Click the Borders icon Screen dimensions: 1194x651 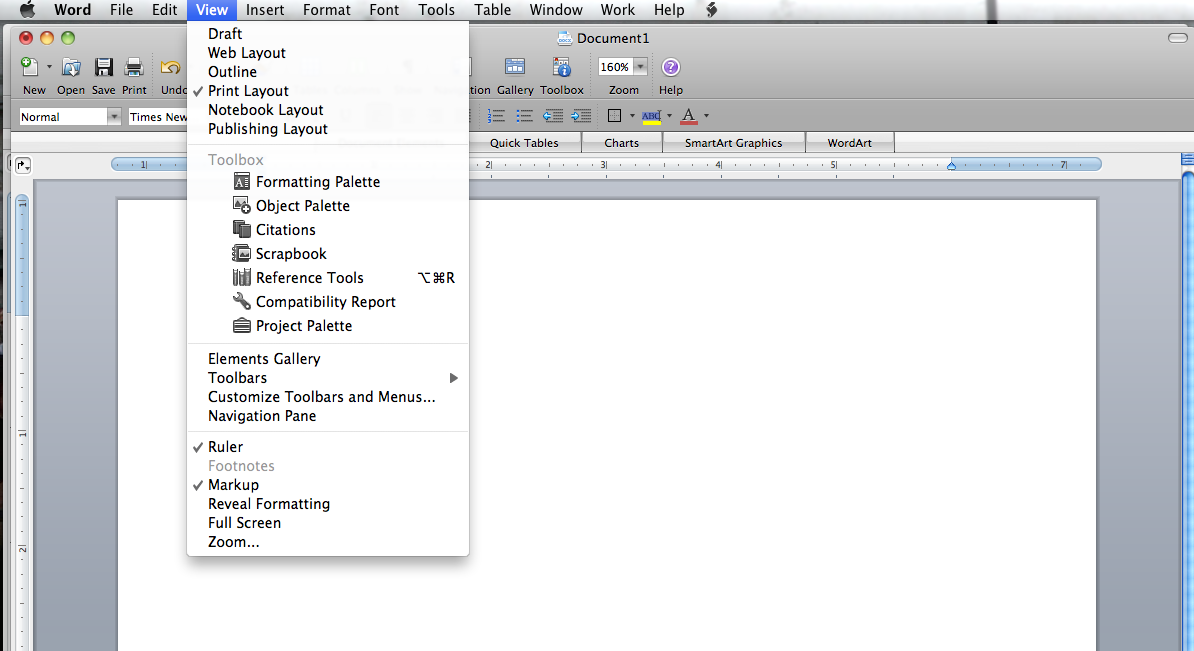[x=615, y=116]
